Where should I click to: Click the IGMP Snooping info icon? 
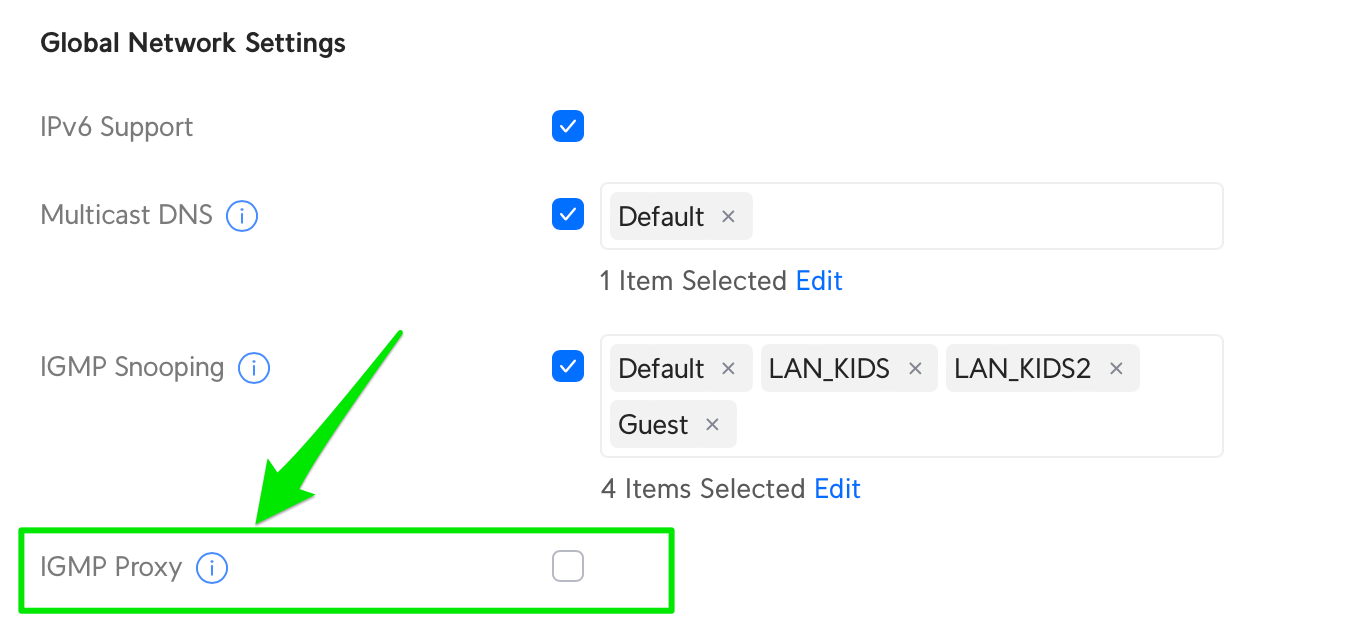[254, 368]
